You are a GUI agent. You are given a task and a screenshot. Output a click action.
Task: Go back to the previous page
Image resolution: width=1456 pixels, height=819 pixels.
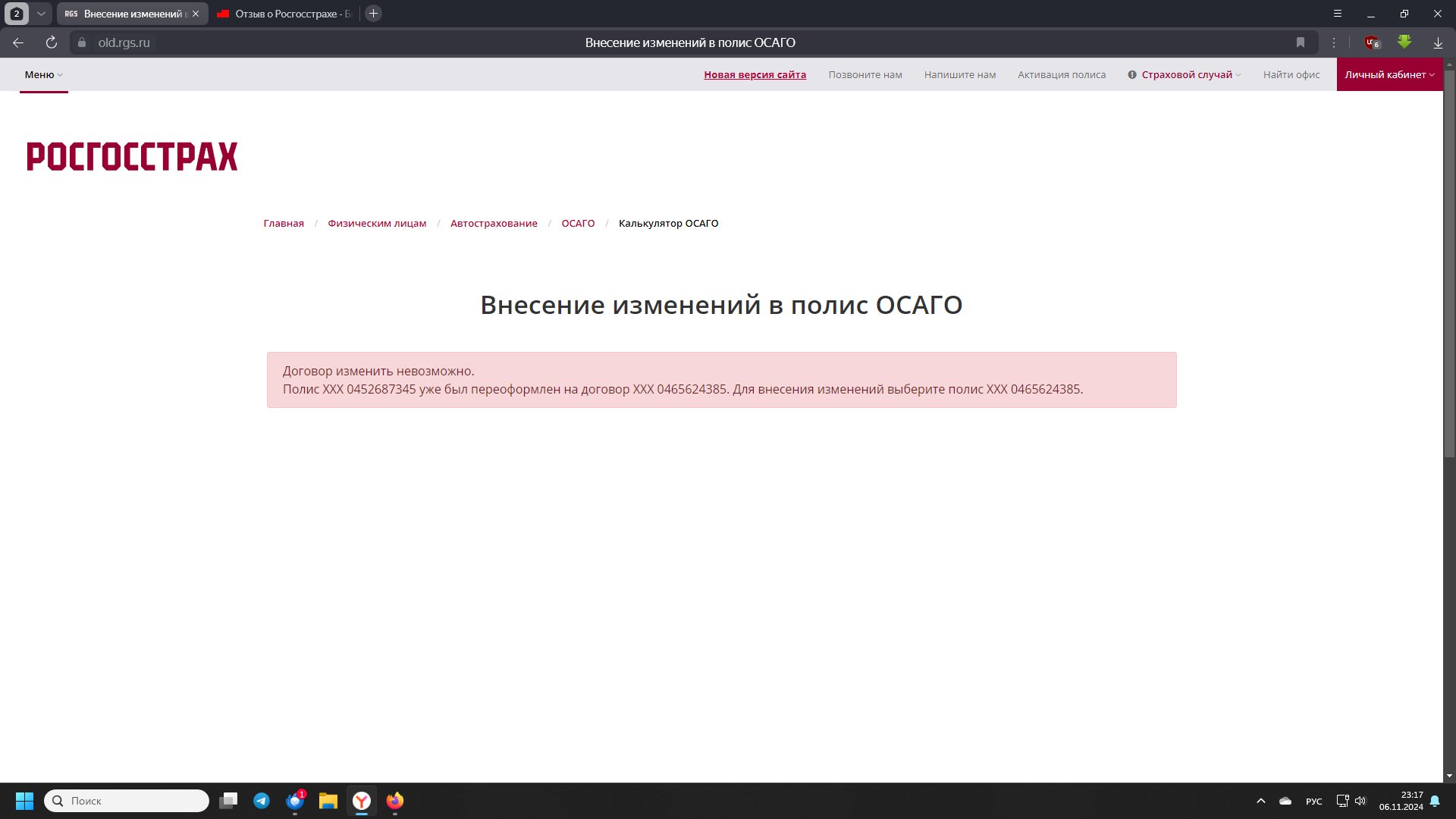18,43
